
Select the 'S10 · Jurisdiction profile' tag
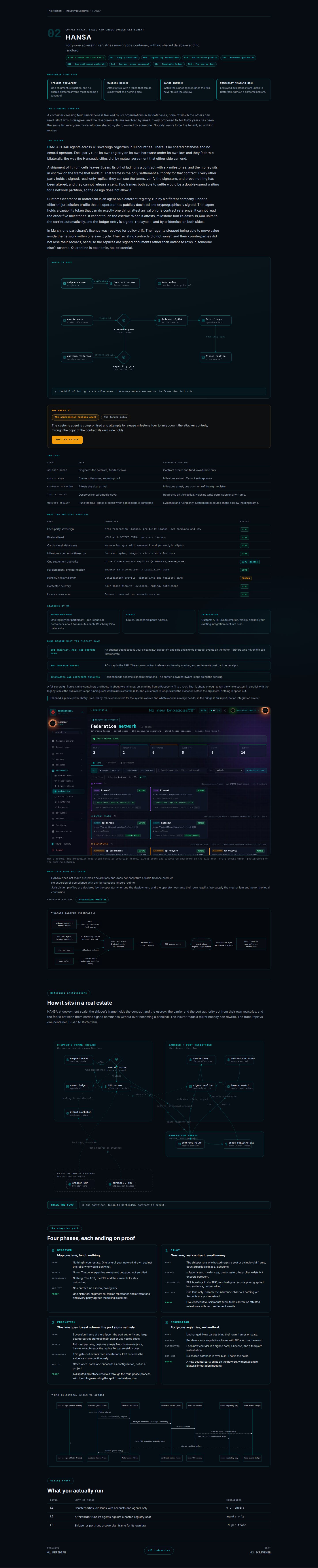(201, 58)
